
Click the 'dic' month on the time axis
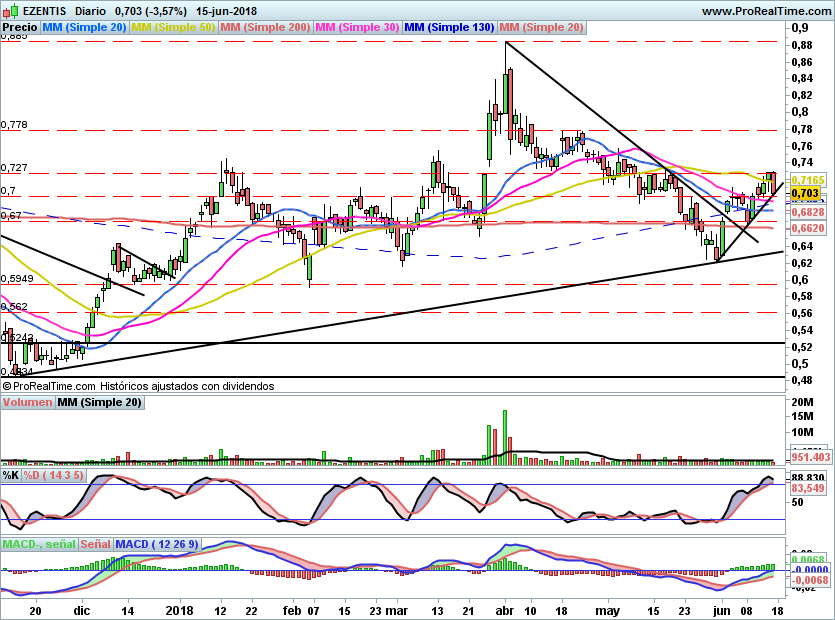click(81, 610)
